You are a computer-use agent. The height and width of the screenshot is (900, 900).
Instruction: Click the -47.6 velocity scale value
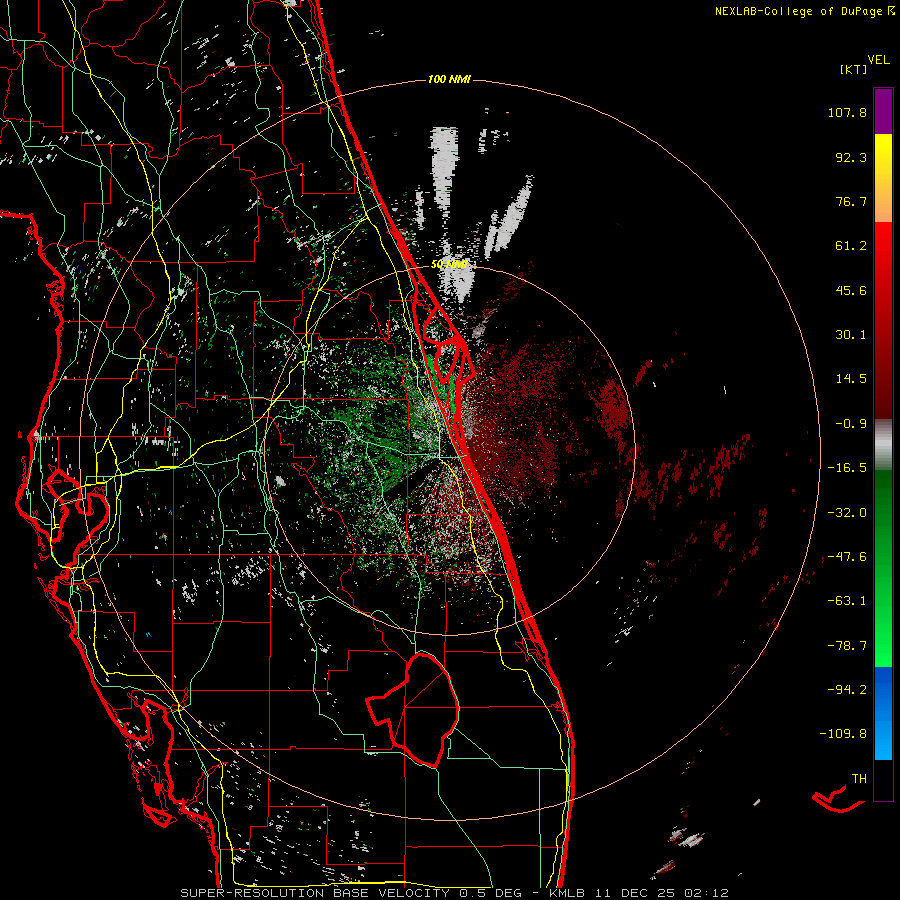click(x=847, y=557)
